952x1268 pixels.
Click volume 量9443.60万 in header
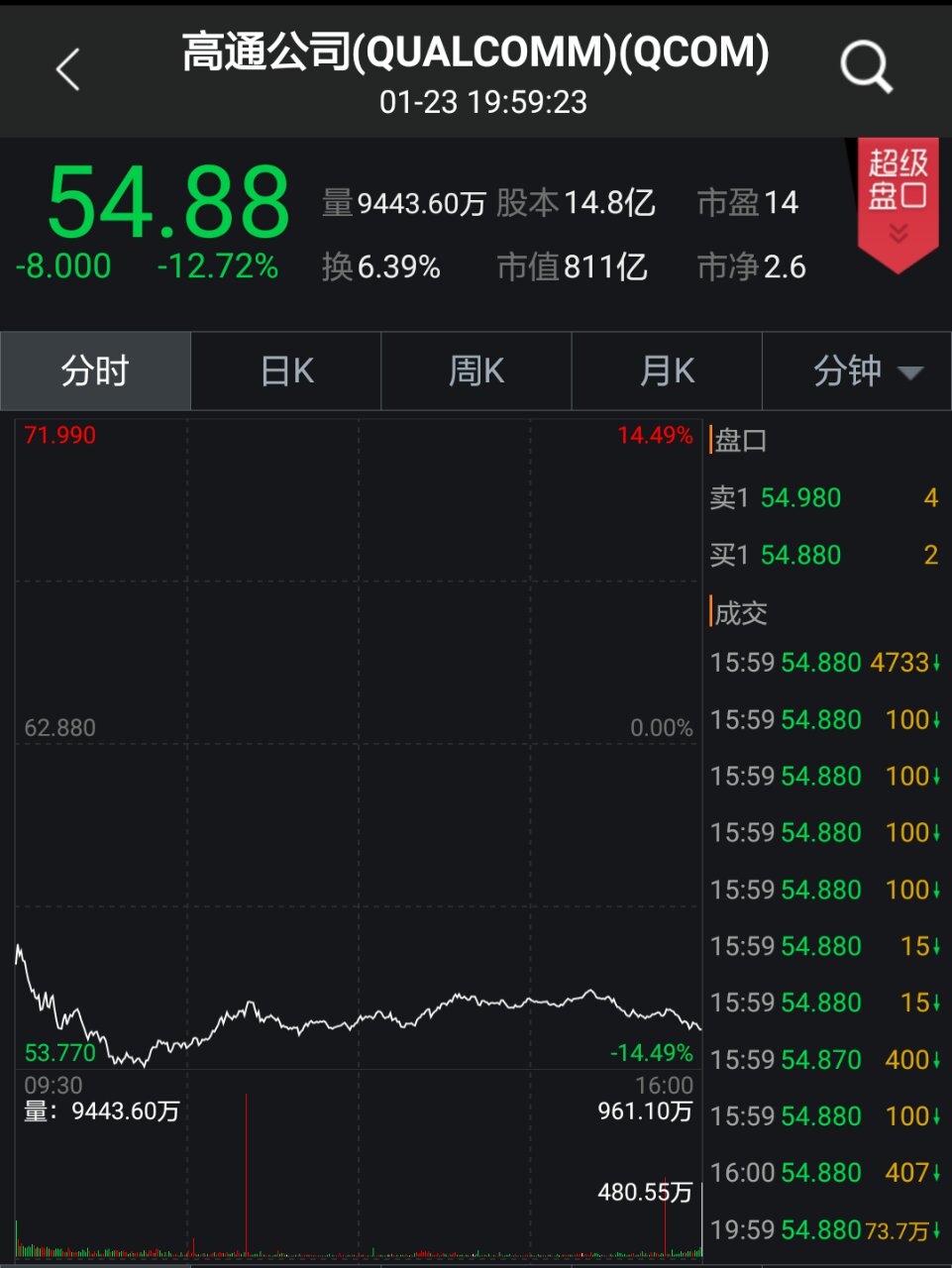point(404,203)
